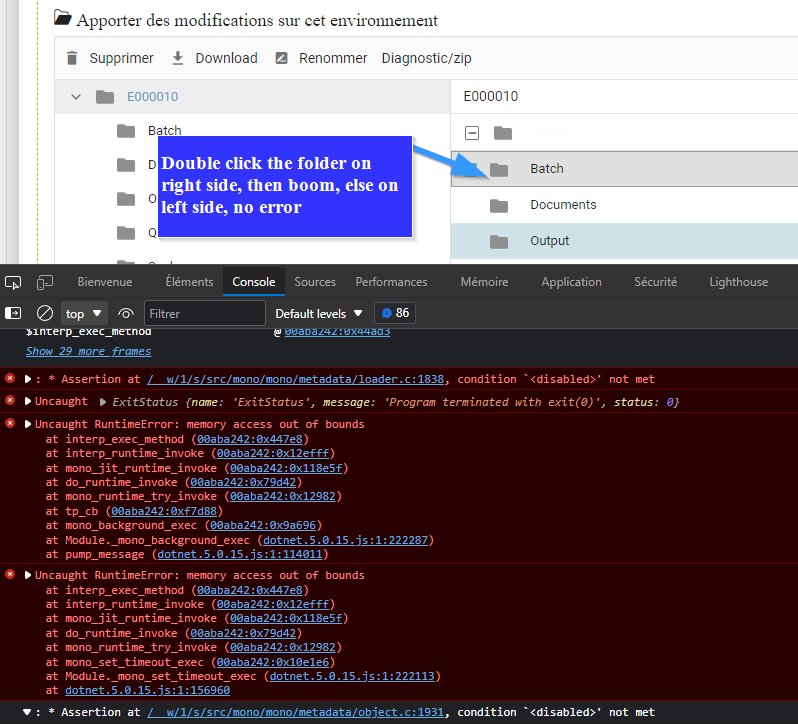
Task: Create live expression using the eye icon
Action: (126, 313)
